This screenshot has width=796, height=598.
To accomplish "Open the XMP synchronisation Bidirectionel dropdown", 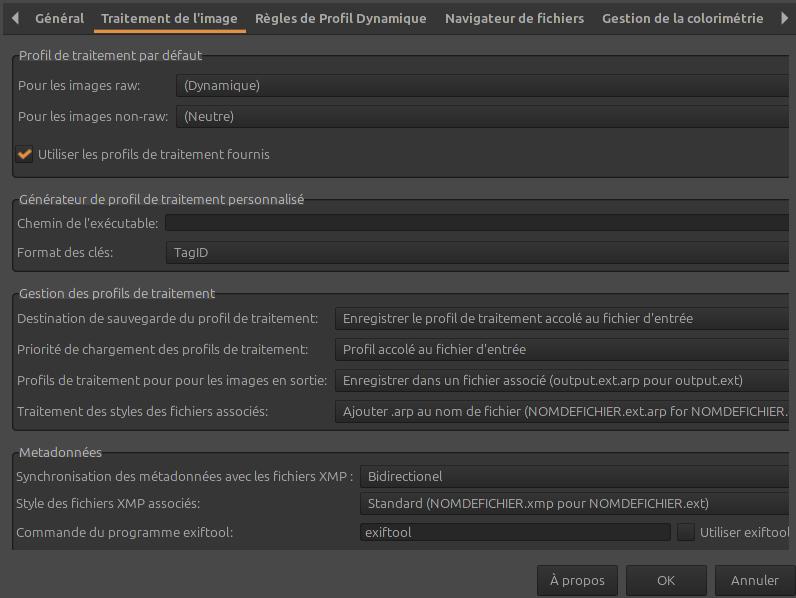I will click(x=574, y=476).
